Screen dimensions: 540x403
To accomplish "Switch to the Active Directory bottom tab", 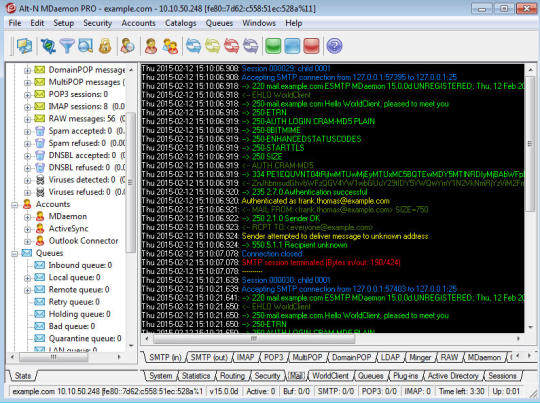I will pos(453,376).
